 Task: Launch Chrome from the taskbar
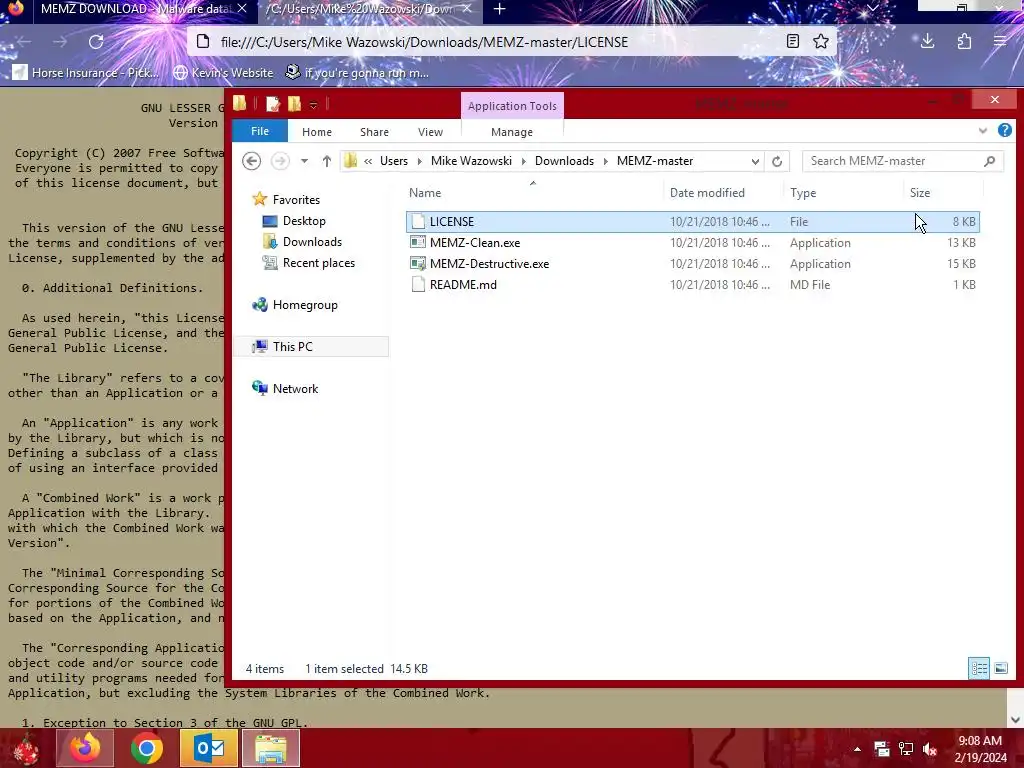coord(146,748)
